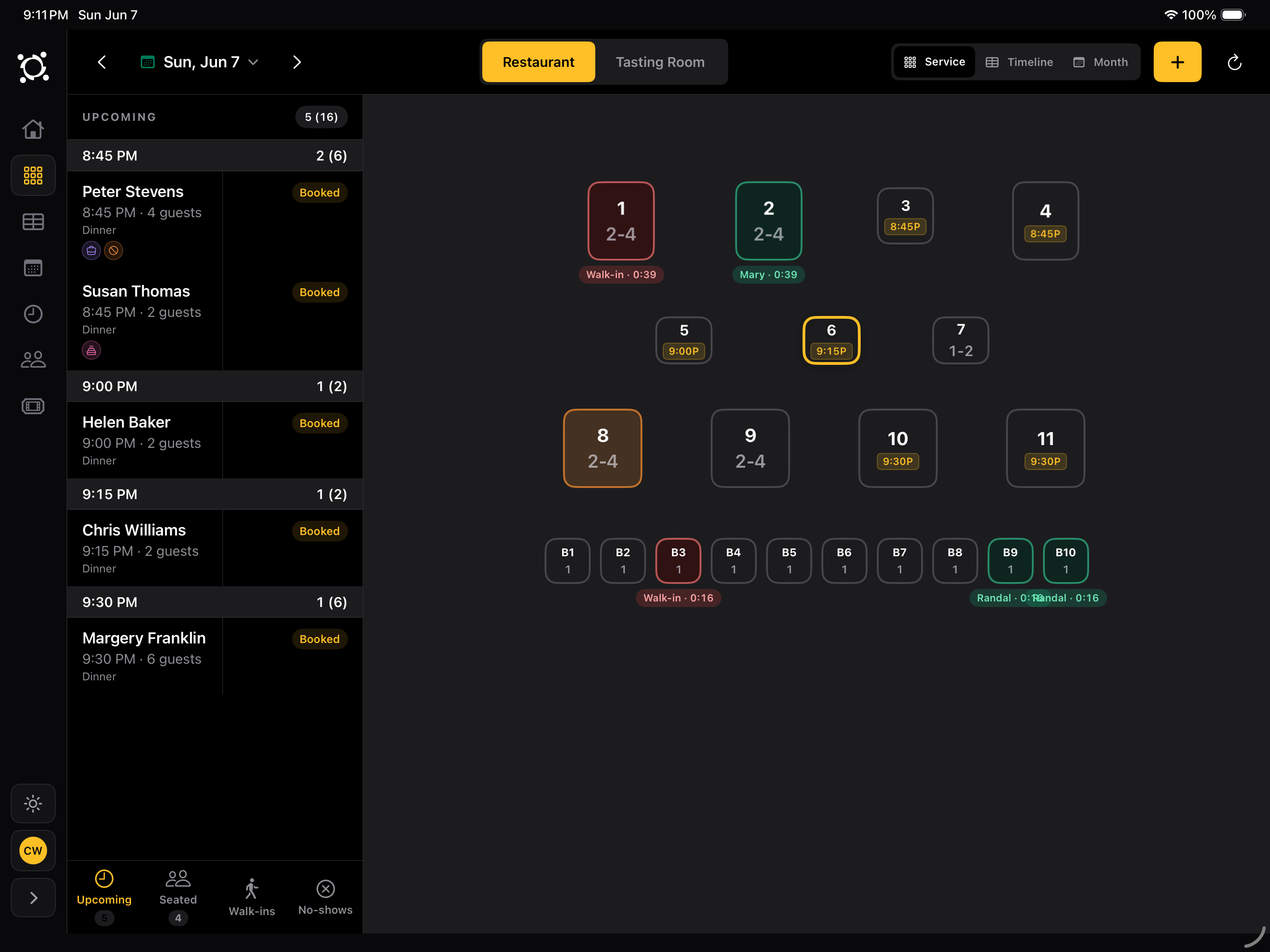This screenshot has height=952, width=1270.
Task: Open the clock history icon in sidebar
Action: (33, 314)
